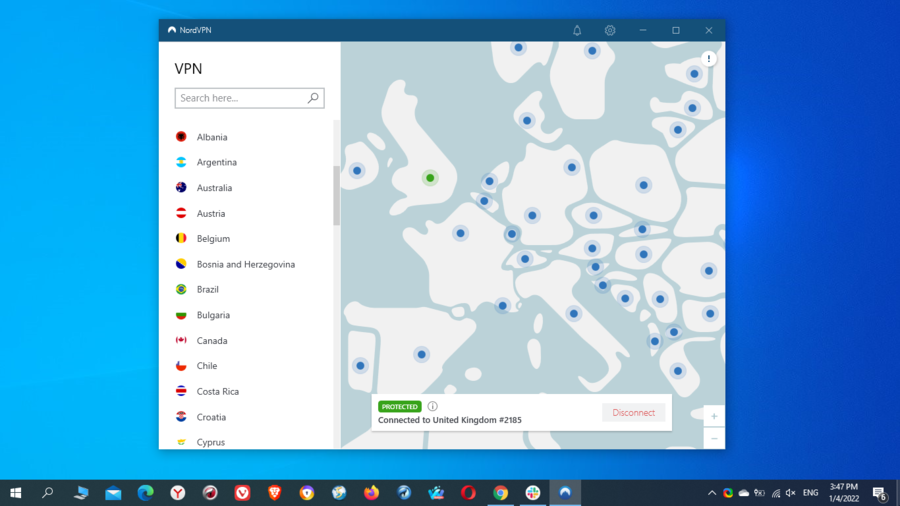The height and width of the screenshot is (506, 900).
Task: Click the exclamation alert icon on map
Action: tap(709, 59)
